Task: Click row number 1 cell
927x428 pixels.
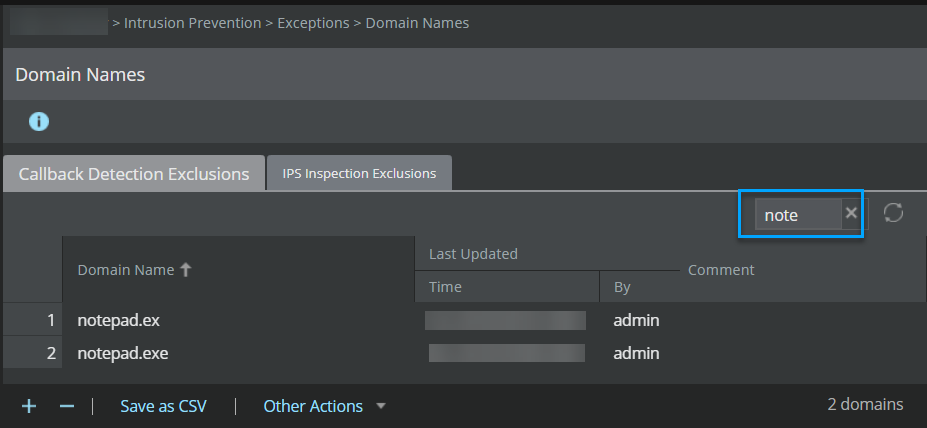Action: click(33, 320)
